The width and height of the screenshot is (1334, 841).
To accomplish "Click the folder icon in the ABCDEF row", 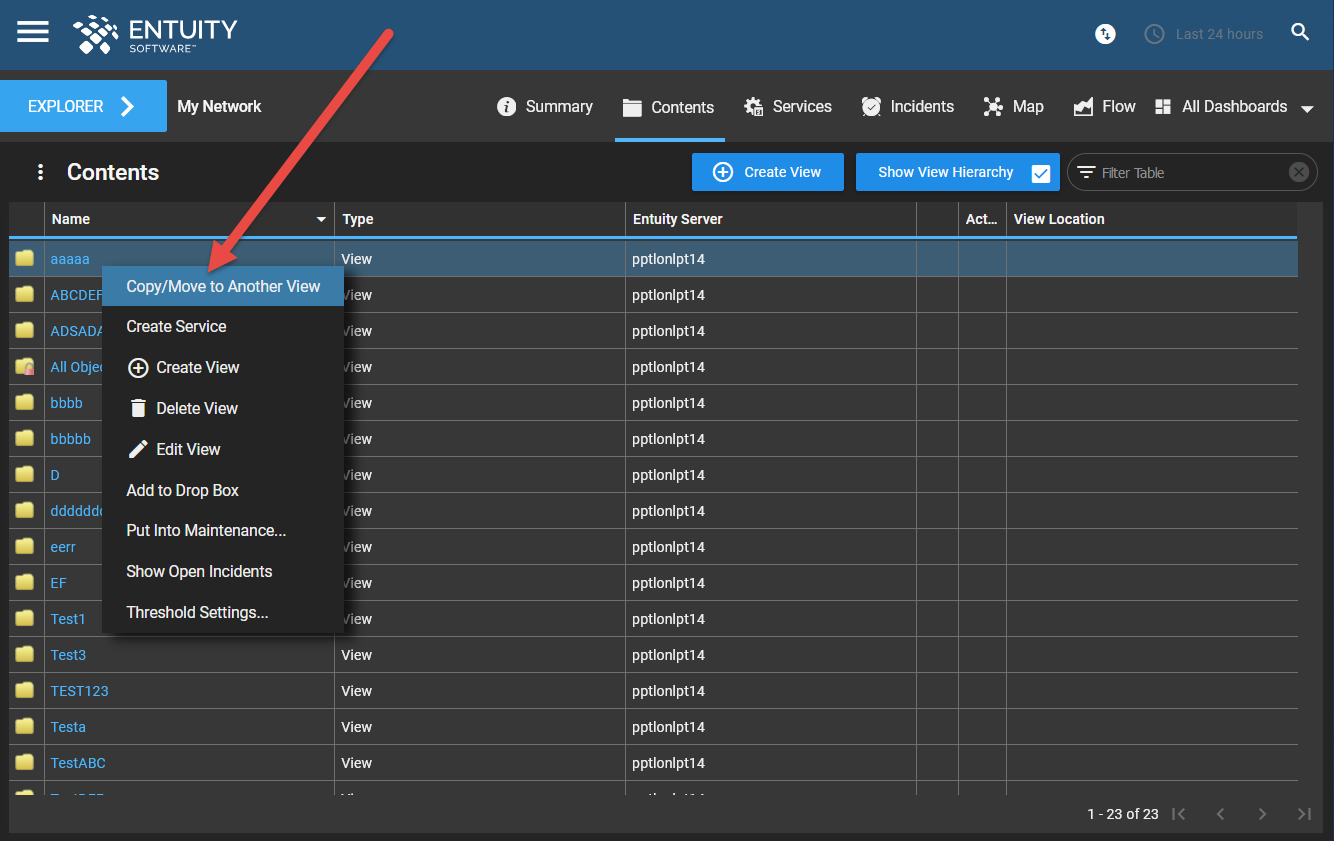I will [x=25, y=295].
